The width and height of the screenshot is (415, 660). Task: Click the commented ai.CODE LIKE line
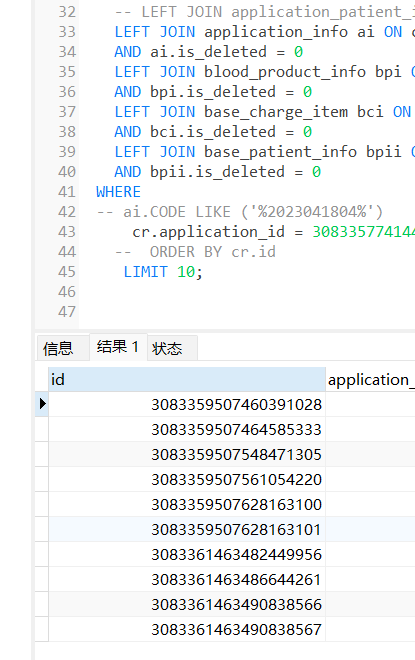point(239,212)
